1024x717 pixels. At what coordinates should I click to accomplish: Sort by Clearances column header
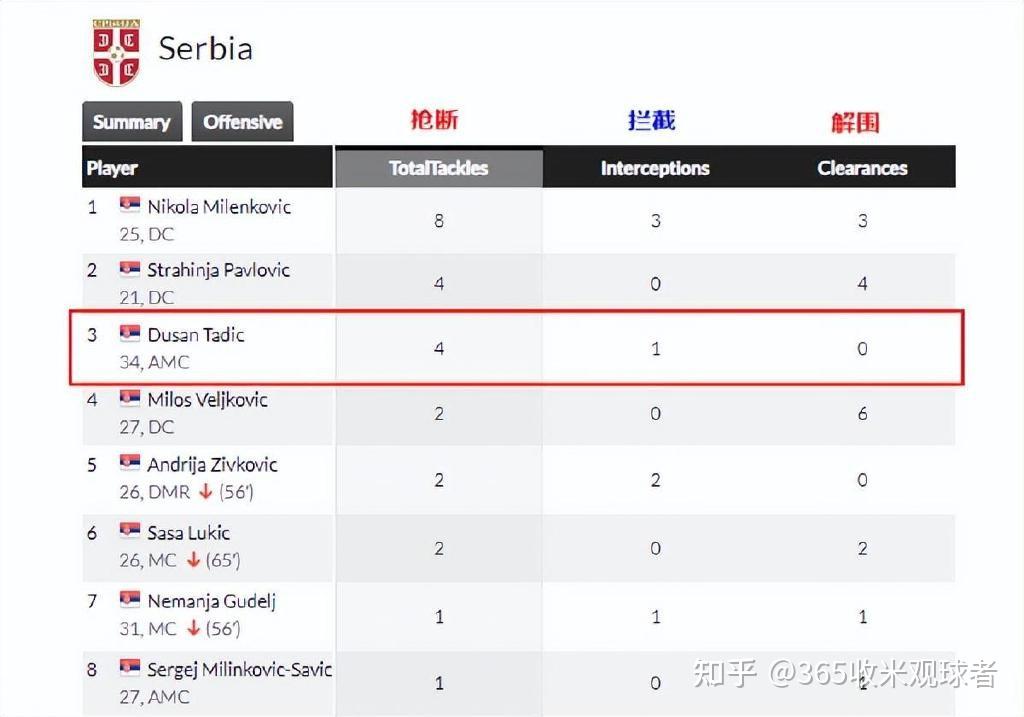click(x=862, y=168)
